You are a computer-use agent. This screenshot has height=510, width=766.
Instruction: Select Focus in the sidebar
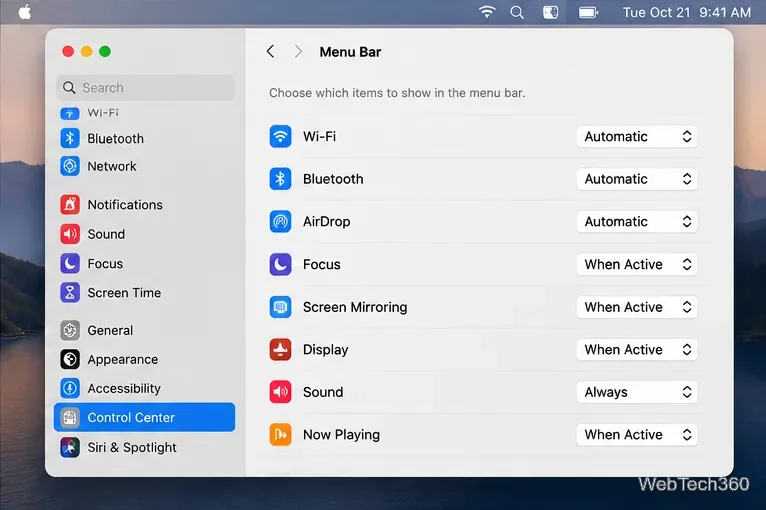[145, 264]
